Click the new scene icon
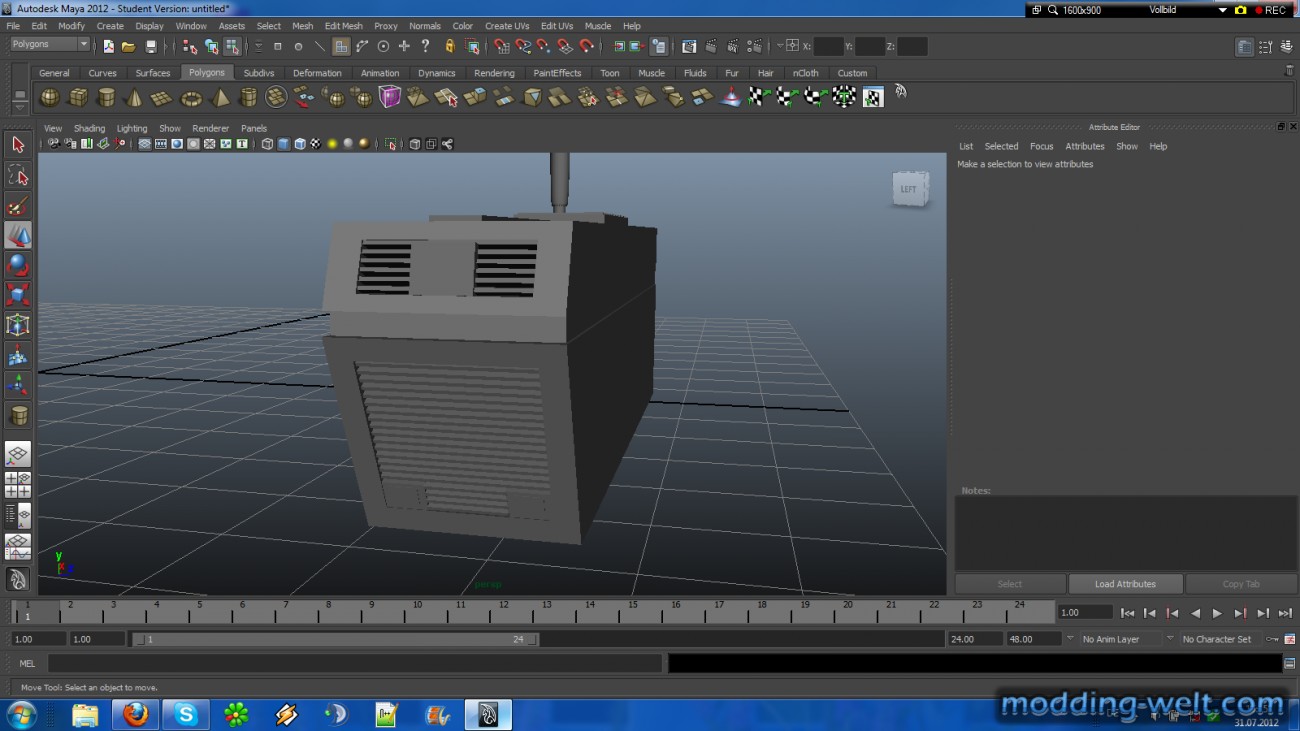This screenshot has width=1300, height=731. point(108,46)
